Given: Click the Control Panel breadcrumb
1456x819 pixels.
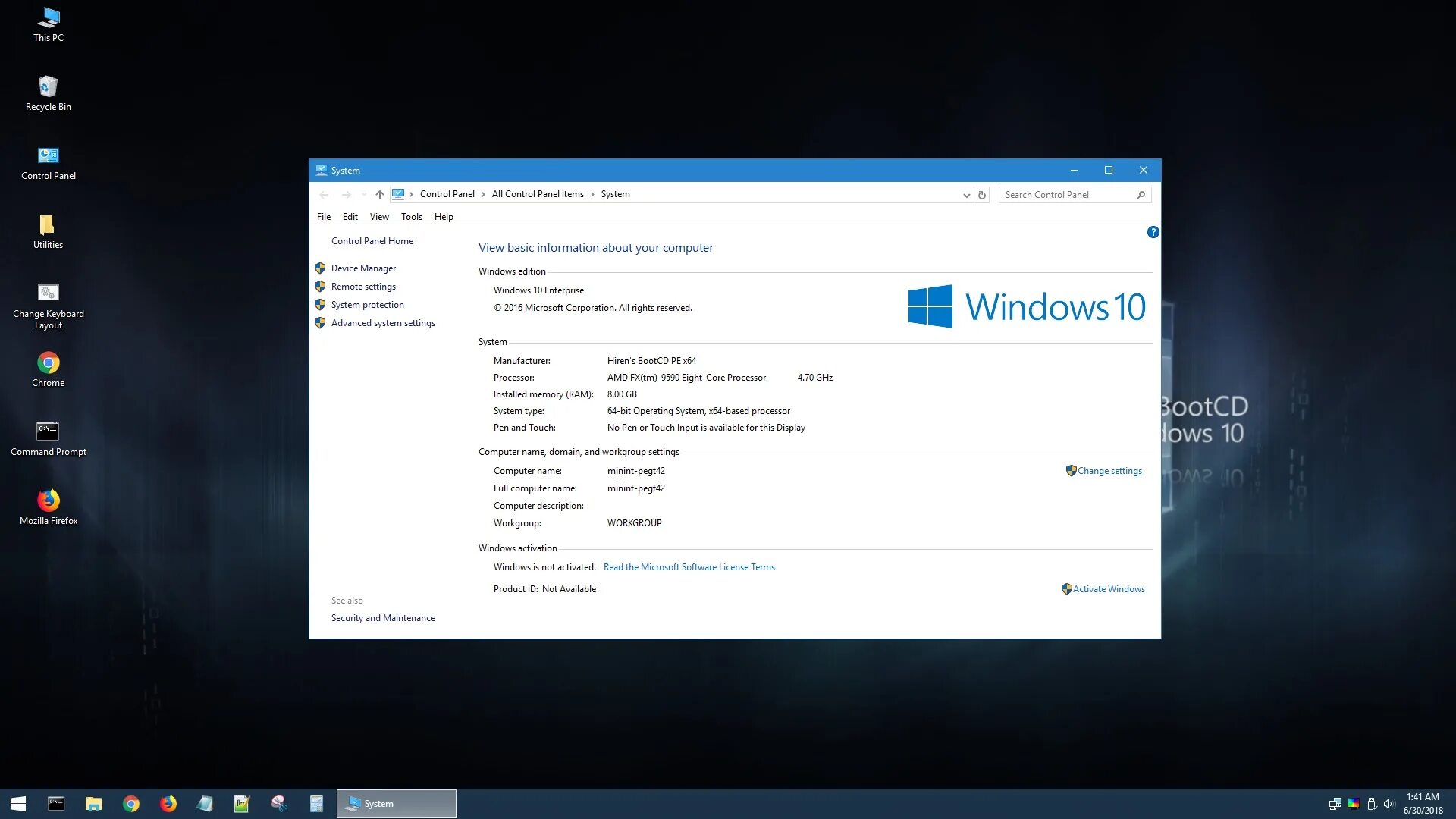Looking at the screenshot, I should [447, 194].
